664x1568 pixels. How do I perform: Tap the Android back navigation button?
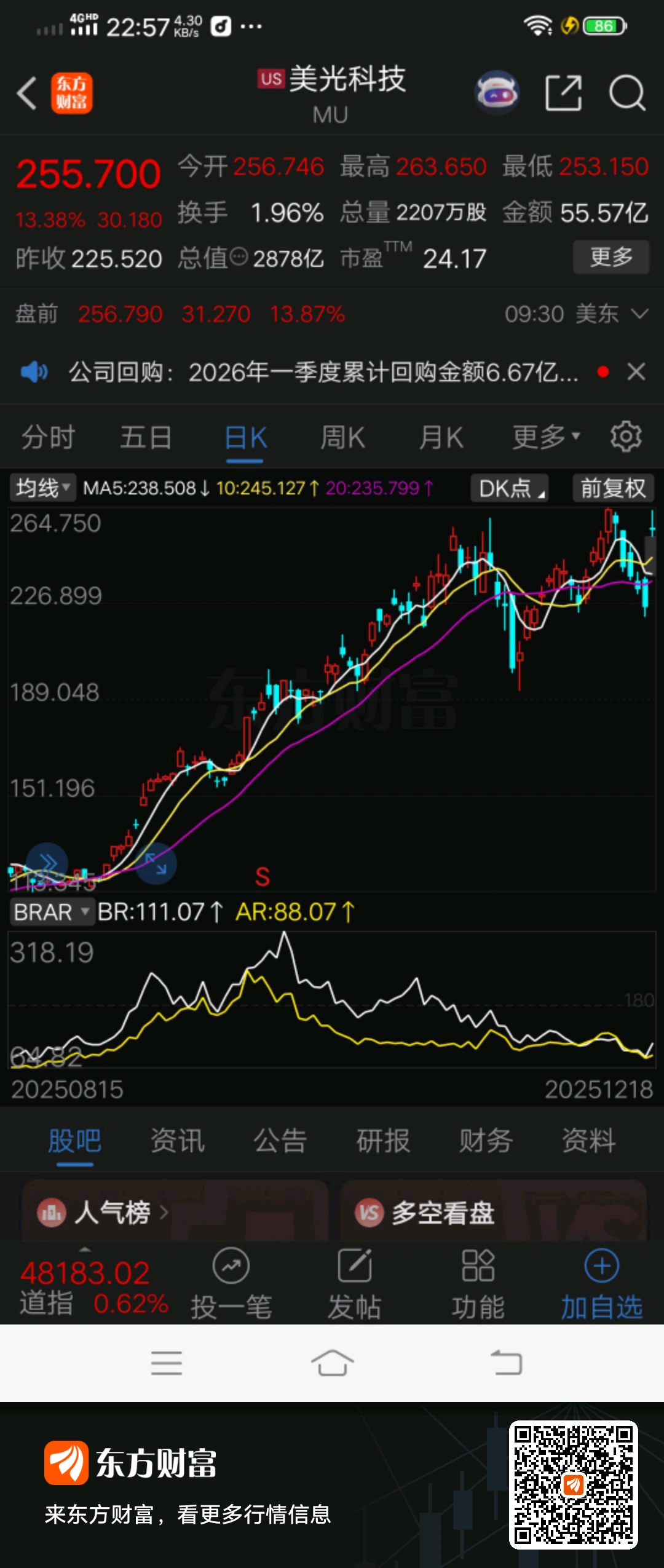[x=507, y=1363]
